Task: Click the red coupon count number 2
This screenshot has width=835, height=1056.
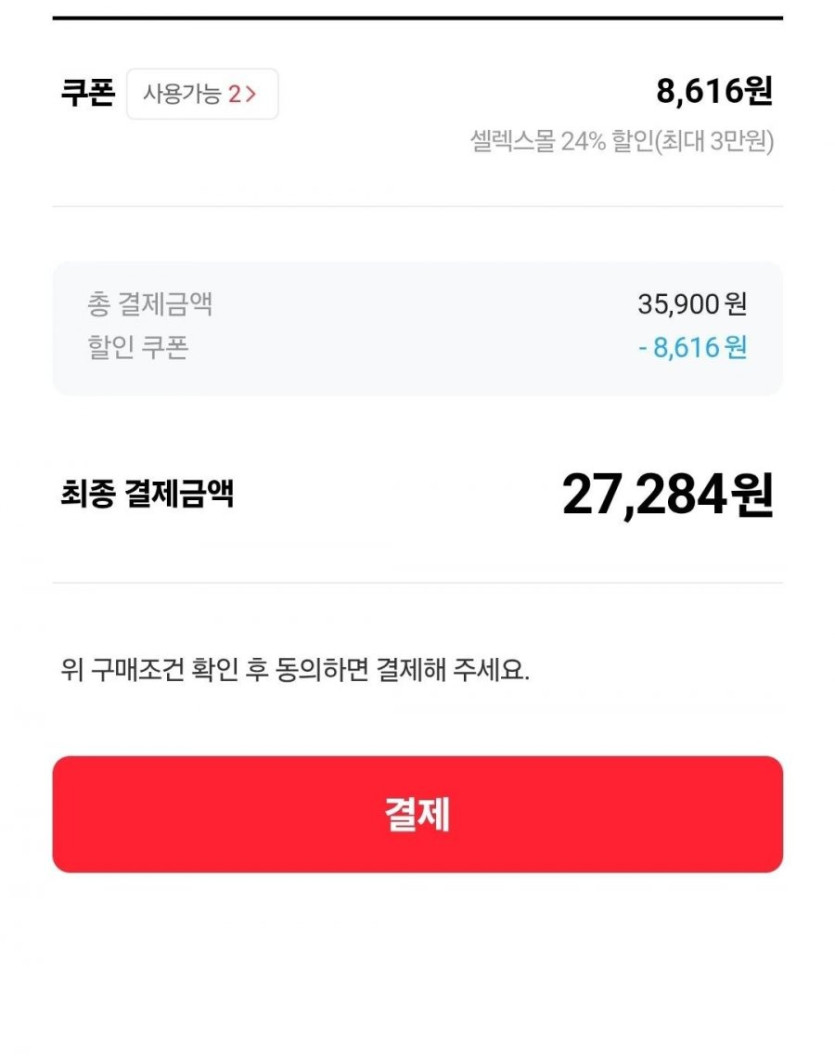Action: click(x=234, y=95)
